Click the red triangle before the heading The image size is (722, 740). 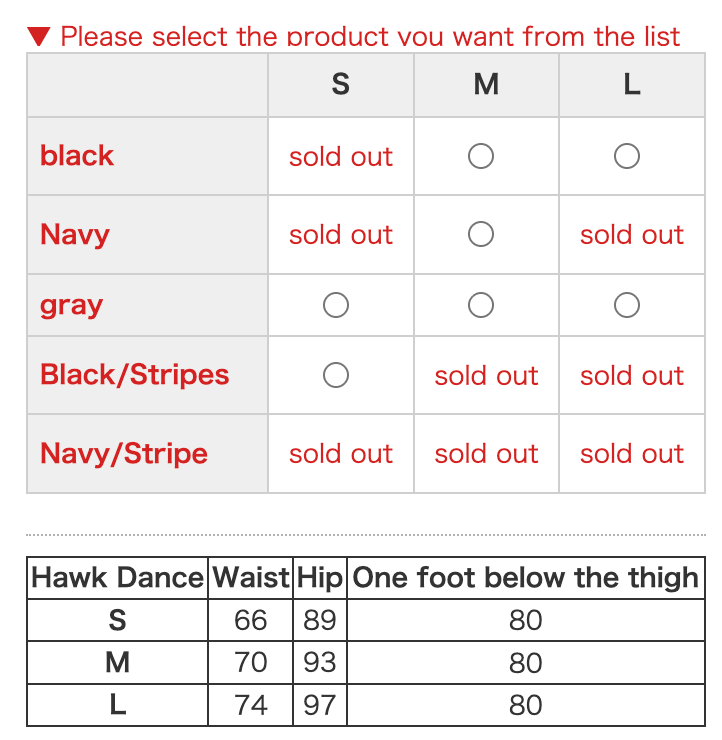39,37
